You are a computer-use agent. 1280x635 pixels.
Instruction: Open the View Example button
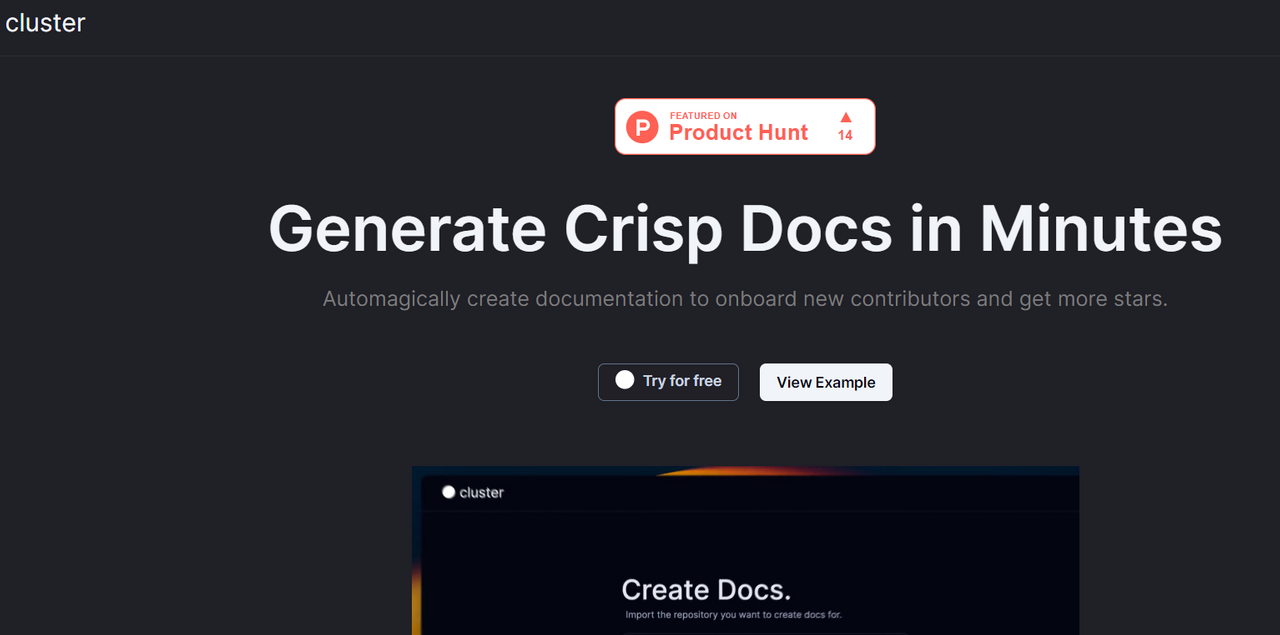(x=826, y=382)
